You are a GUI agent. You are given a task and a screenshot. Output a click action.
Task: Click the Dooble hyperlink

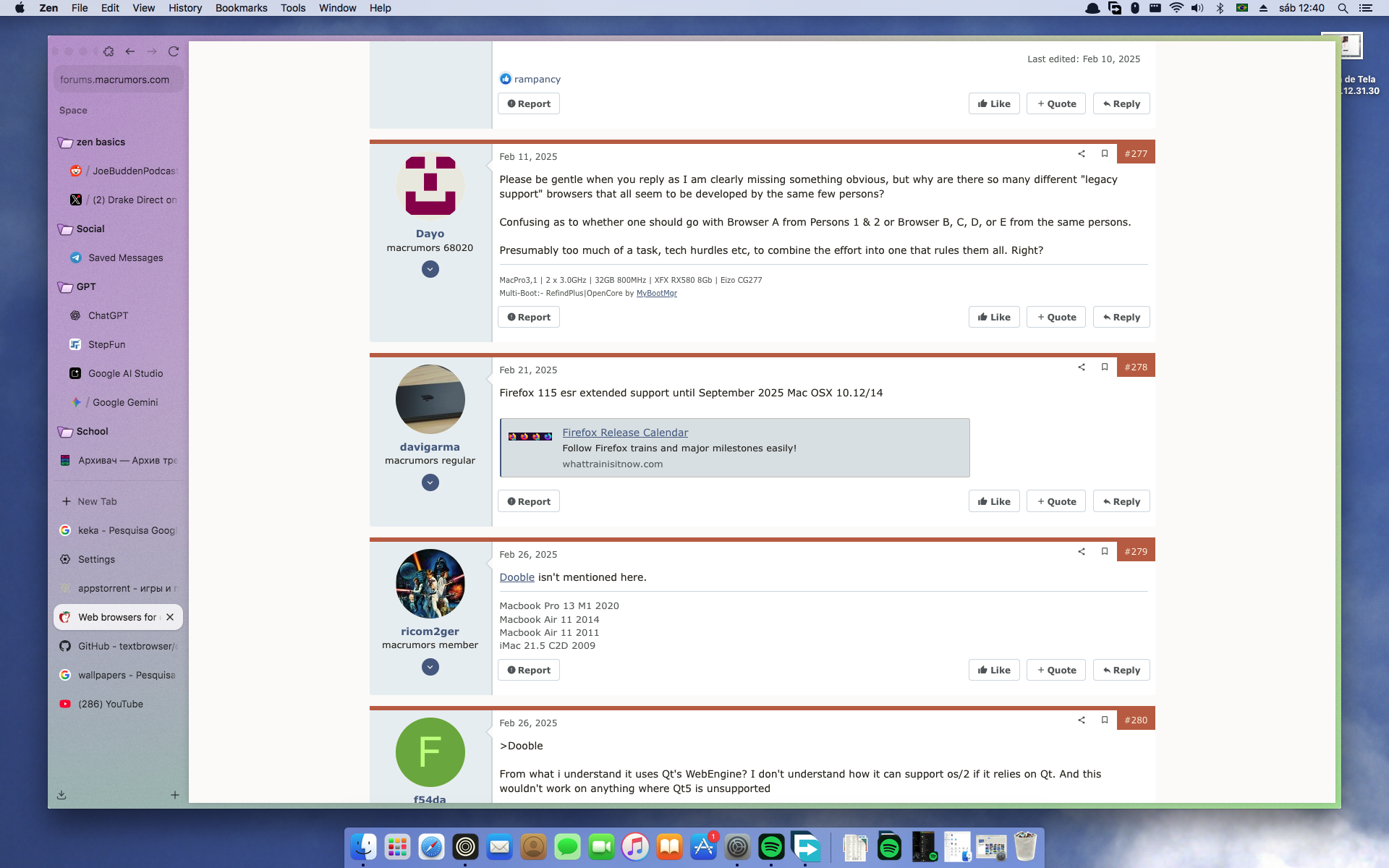(x=517, y=577)
